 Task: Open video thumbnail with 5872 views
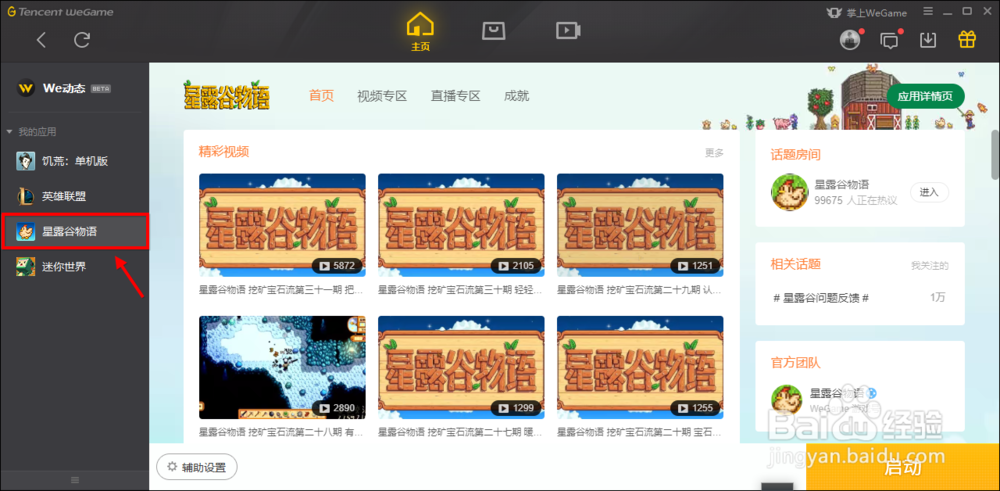(x=283, y=225)
